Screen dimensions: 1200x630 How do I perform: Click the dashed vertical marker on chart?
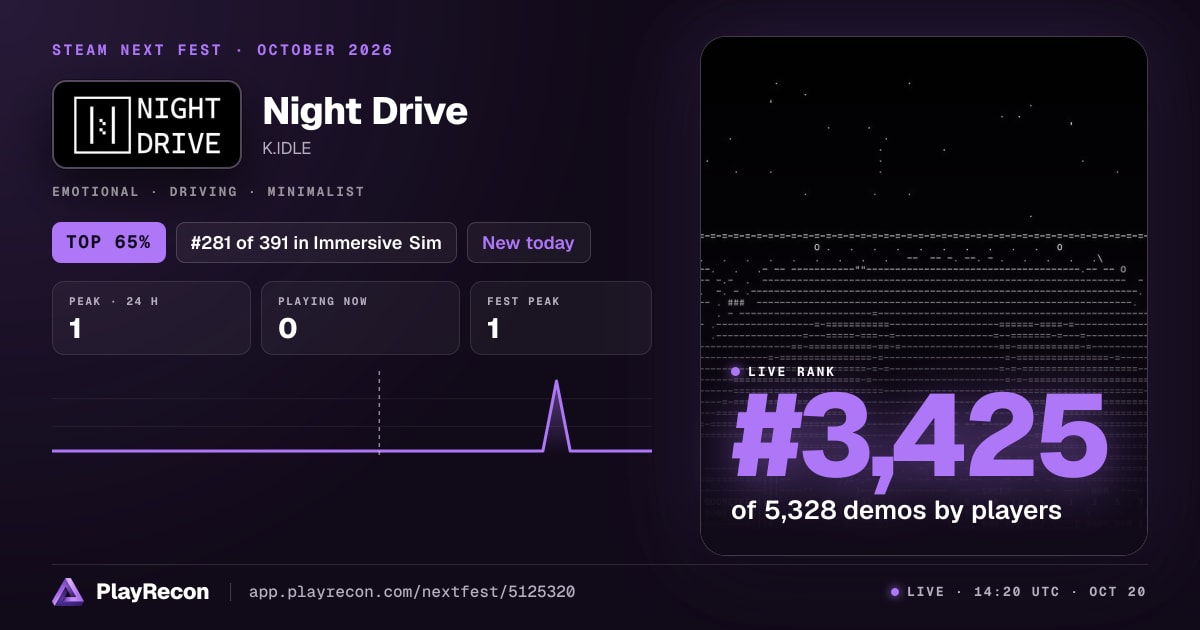click(x=379, y=412)
